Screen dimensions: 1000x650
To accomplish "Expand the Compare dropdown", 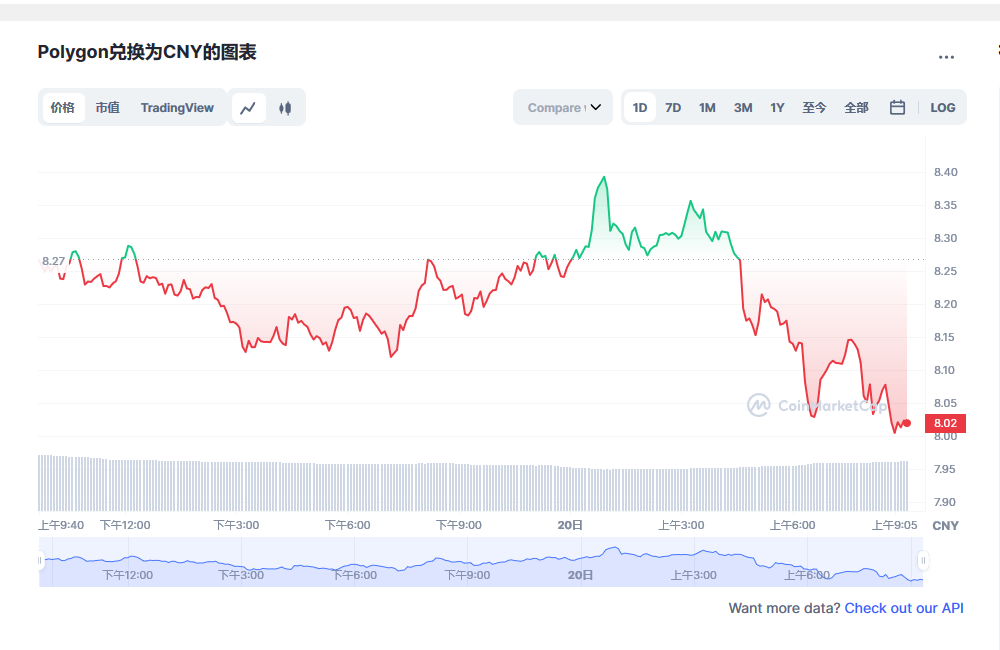I will coord(563,108).
